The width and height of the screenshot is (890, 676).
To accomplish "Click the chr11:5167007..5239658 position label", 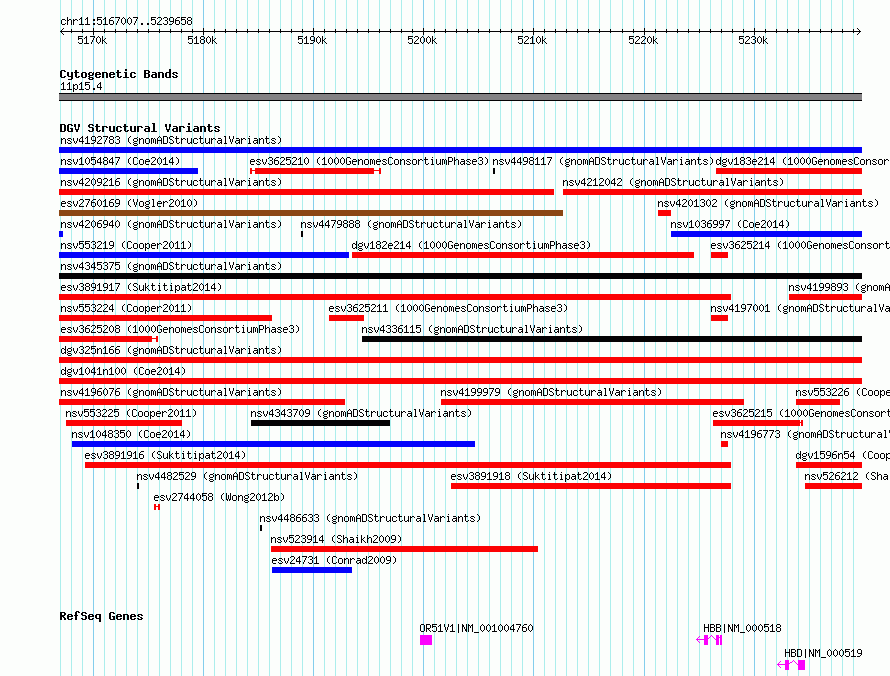I will (126, 22).
